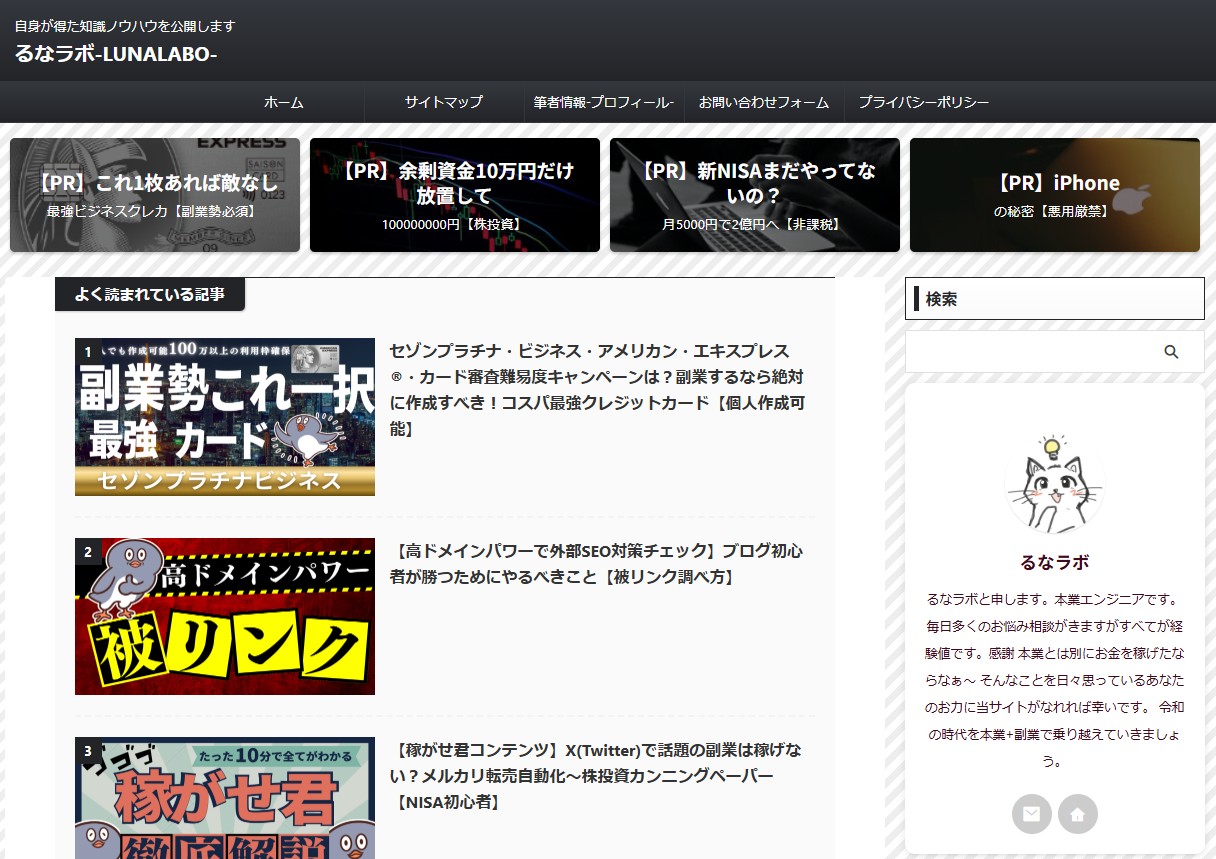Open プライバシーポリシー menu item
The width and height of the screenshot is (1216, 859).
(924, 102)
